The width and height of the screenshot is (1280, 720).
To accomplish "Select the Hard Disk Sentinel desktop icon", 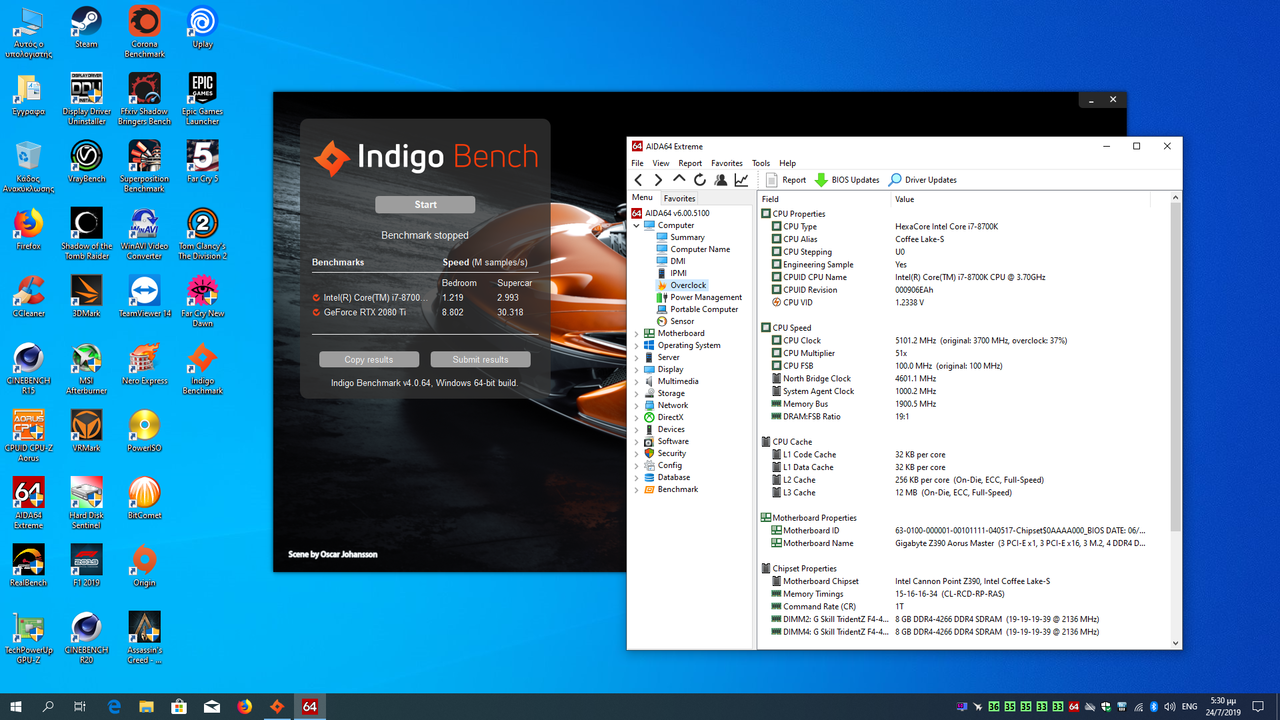I will [86, 503].
